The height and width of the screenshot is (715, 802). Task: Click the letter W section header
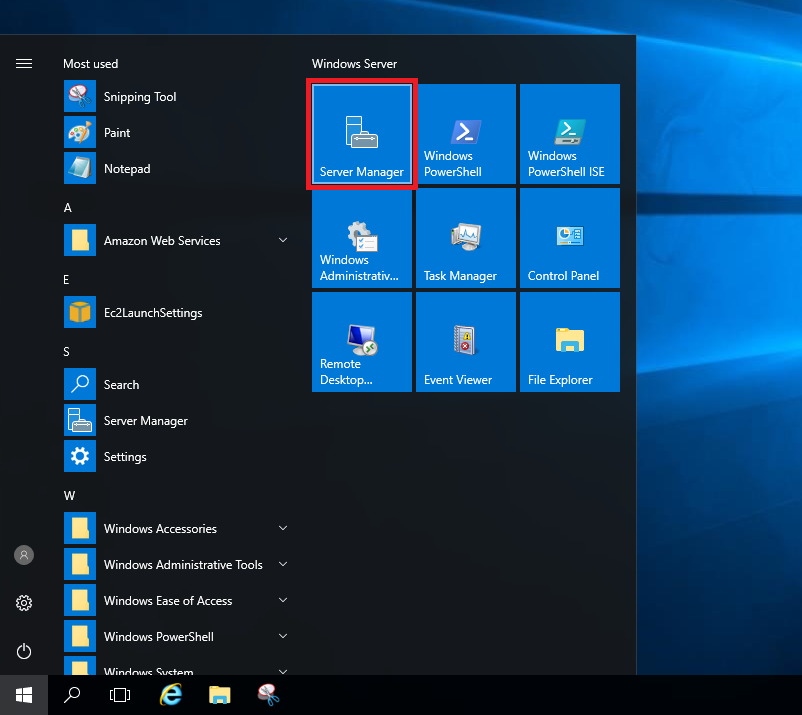pos(70,496)
